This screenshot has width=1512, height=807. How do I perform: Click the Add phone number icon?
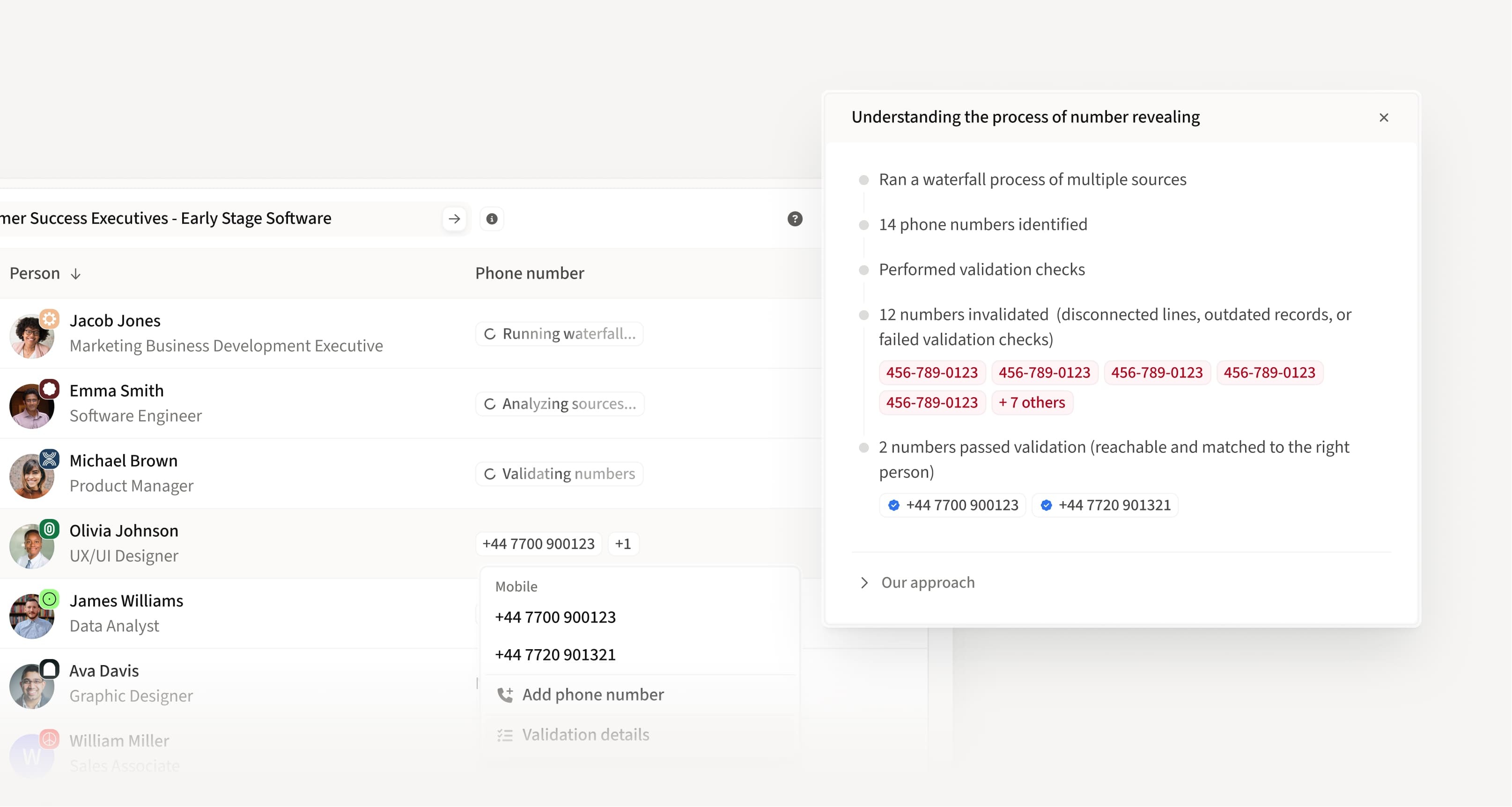pyautogui.click(x=505, y=695)
